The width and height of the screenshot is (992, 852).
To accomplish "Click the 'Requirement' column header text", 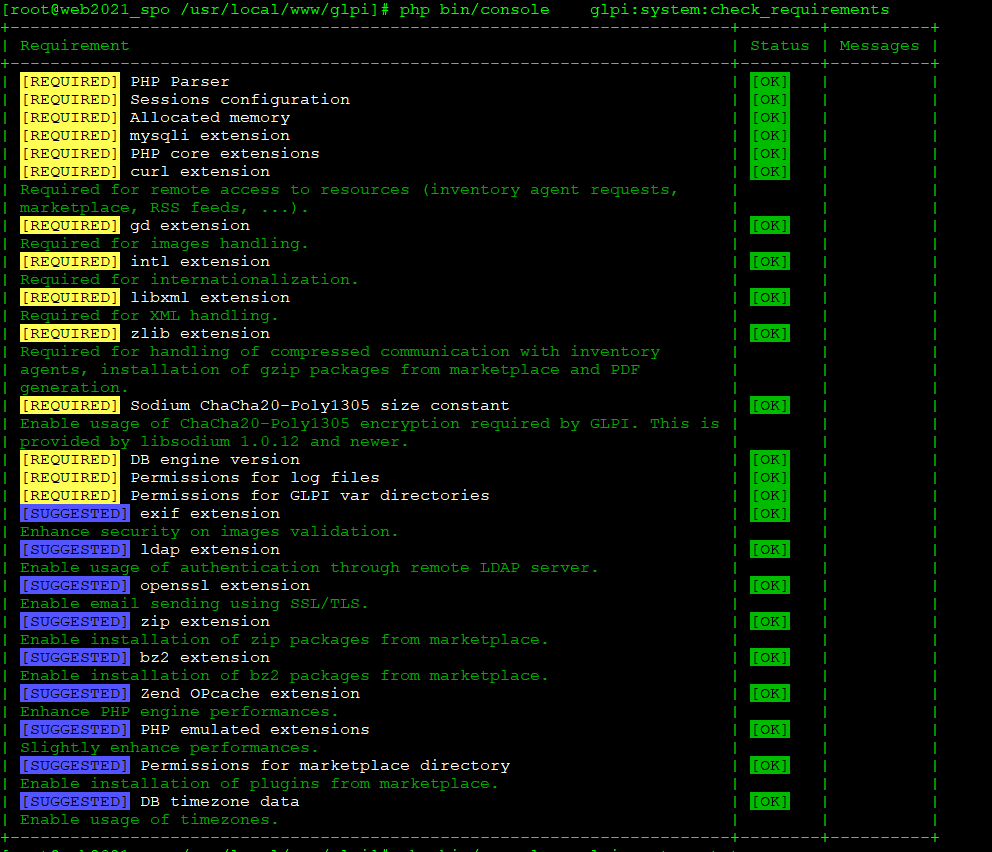I will (x=75, y=46).
